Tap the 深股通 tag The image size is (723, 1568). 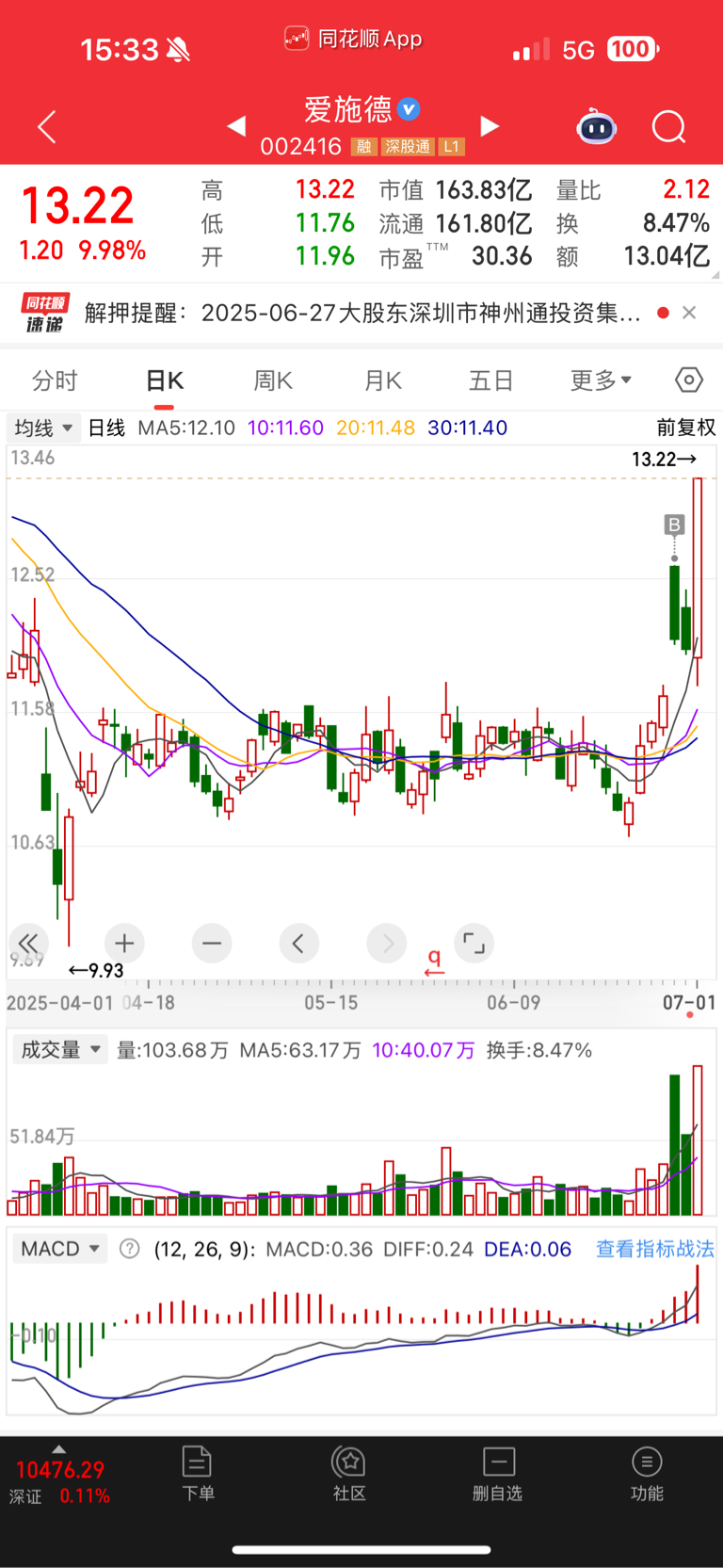(x=408, y=147)
